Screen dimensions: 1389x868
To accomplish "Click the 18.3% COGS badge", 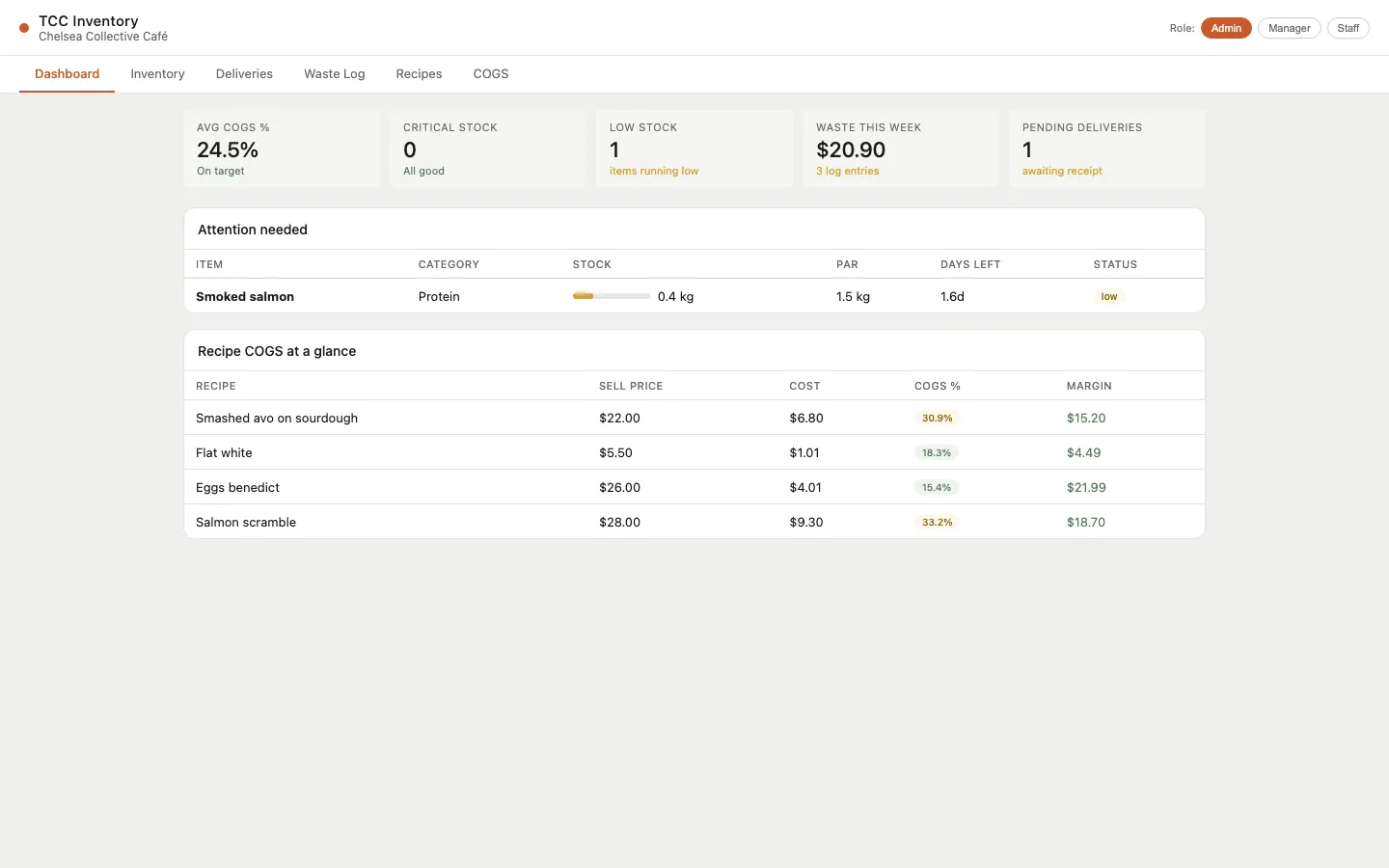I will pyautogui.click(x=937, y=452).
